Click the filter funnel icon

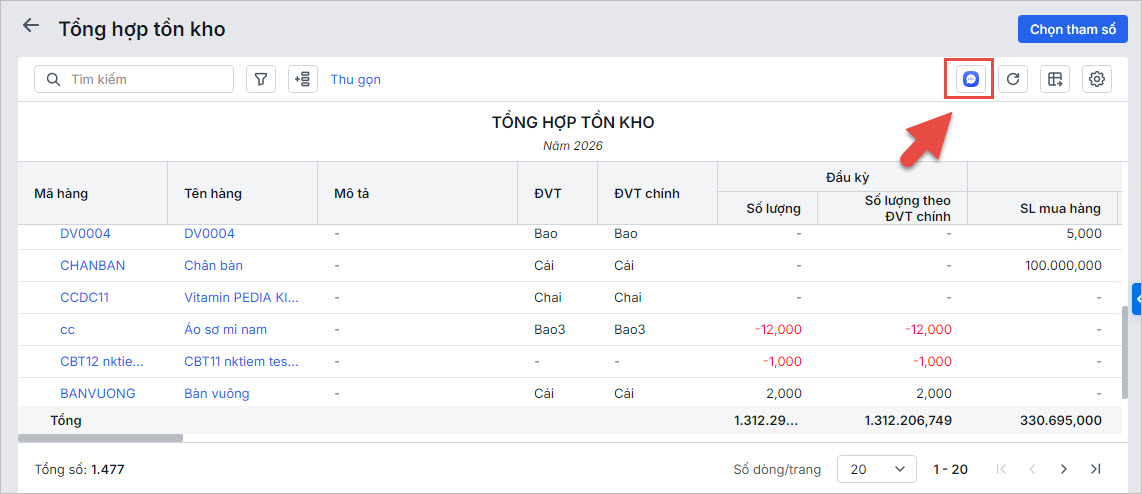(x=261, y=79)
